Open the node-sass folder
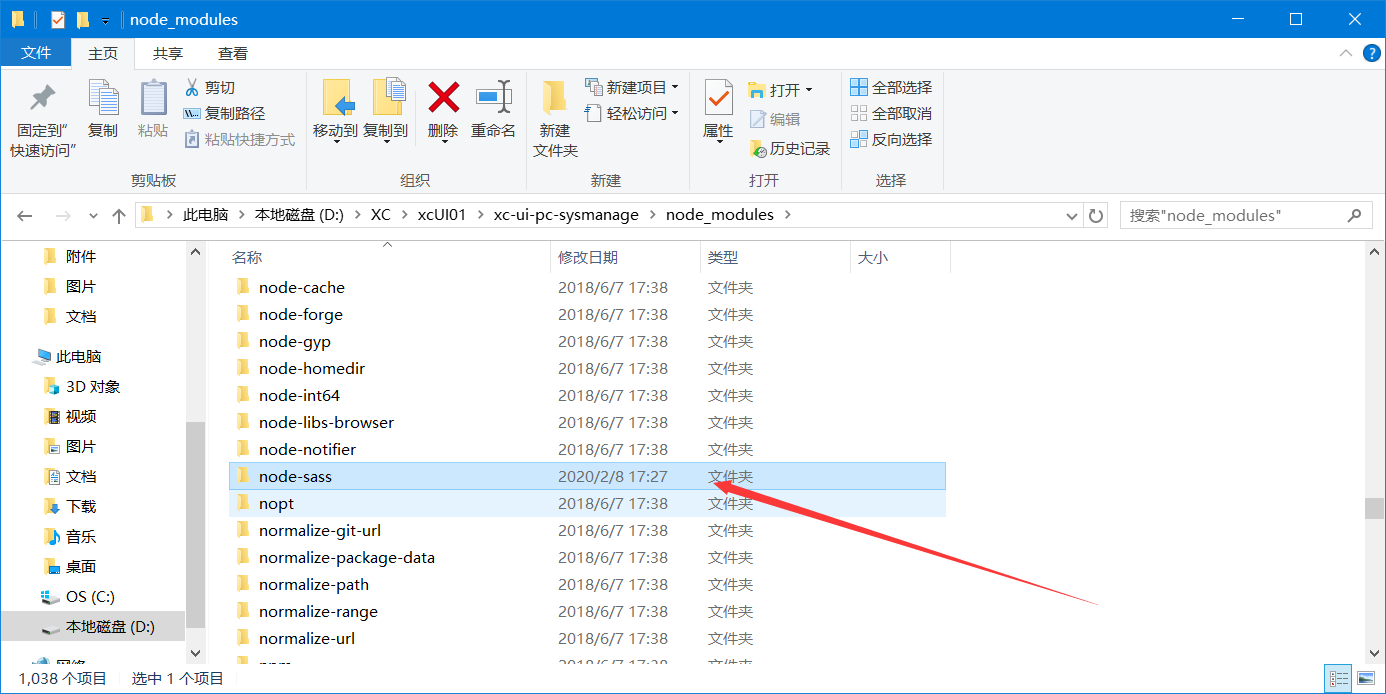This screenshot has height=694, width=1386. pos(296,476)
